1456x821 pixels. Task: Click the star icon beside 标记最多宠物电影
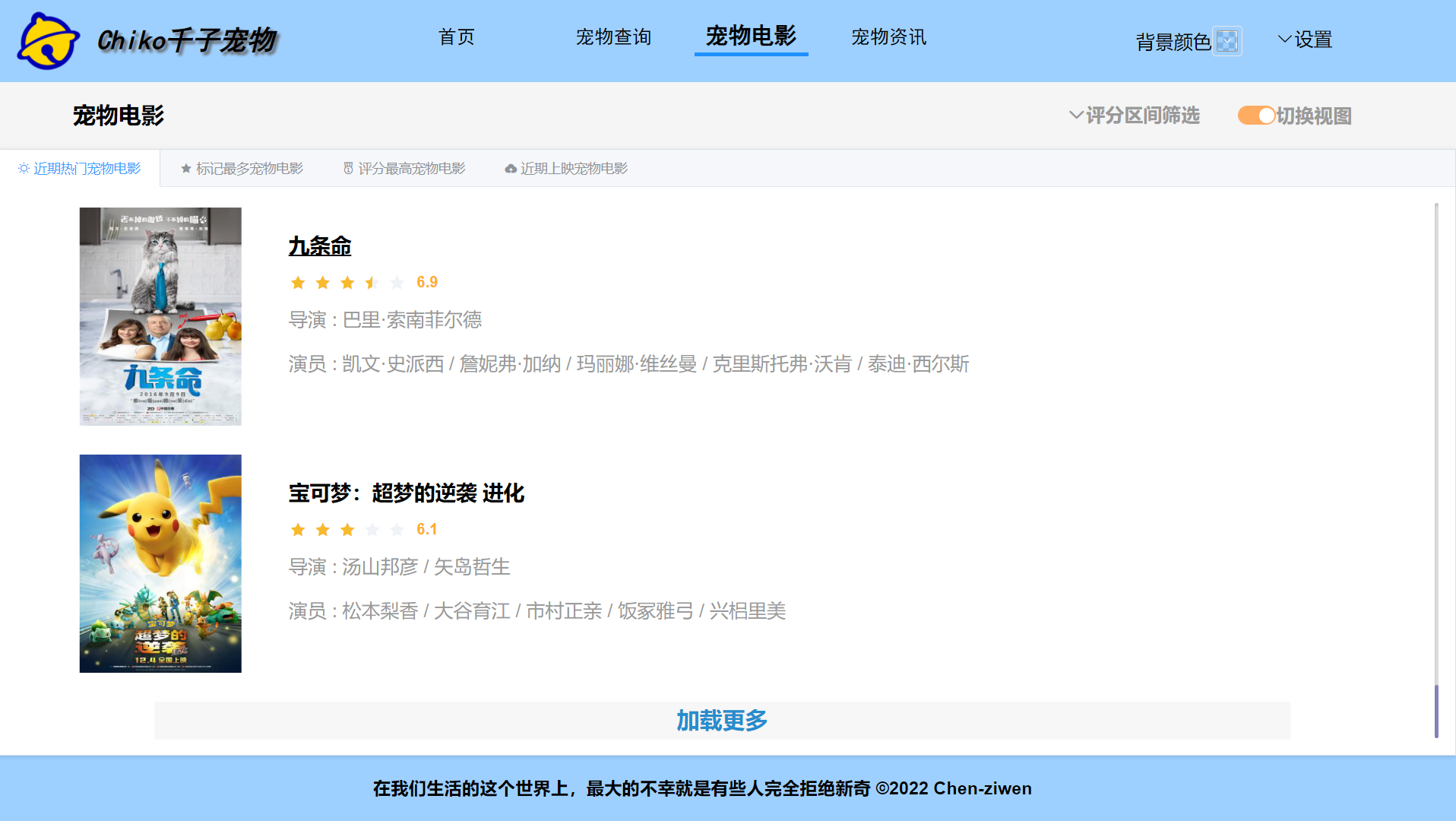click(x=185, y=168)
